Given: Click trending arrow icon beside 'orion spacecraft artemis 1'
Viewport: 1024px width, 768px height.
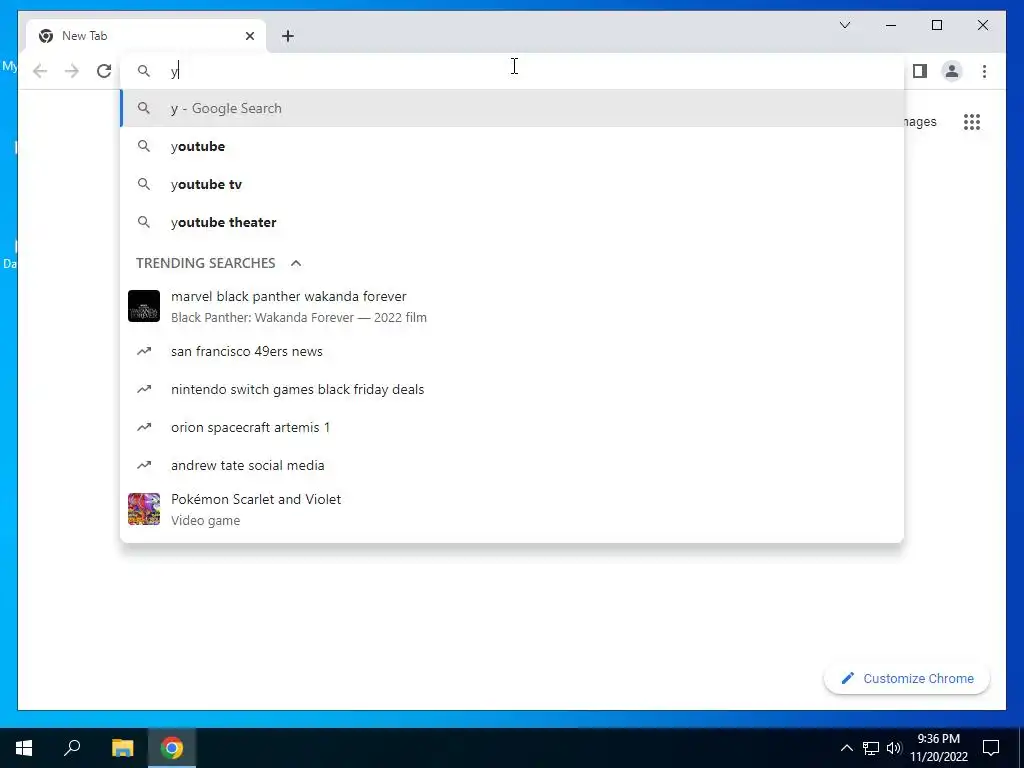Looking at the screenshot, I should [144, 427].
